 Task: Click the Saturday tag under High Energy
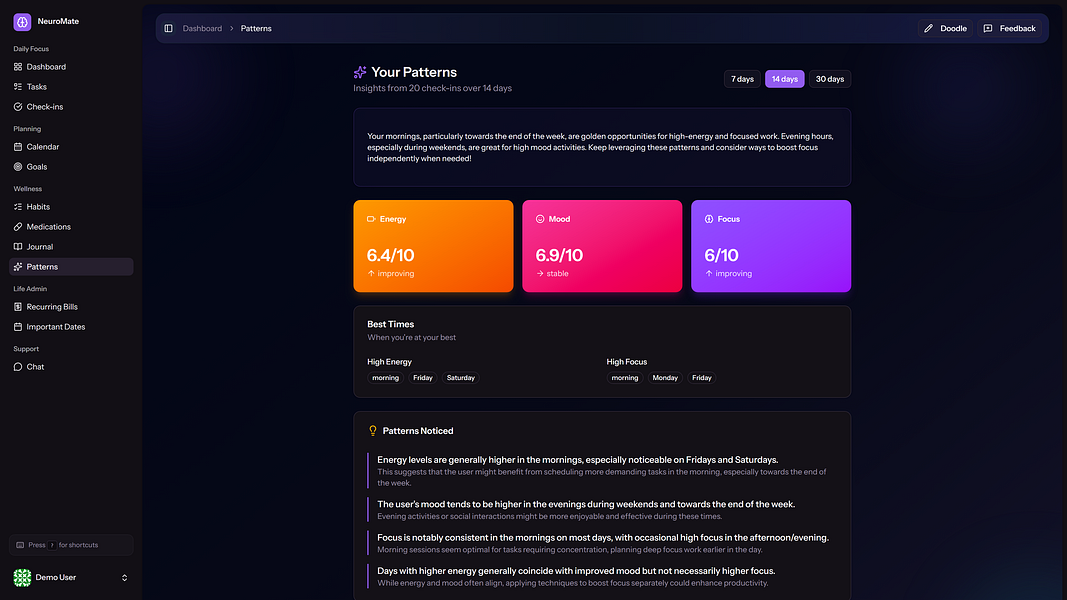coord(461,378)
